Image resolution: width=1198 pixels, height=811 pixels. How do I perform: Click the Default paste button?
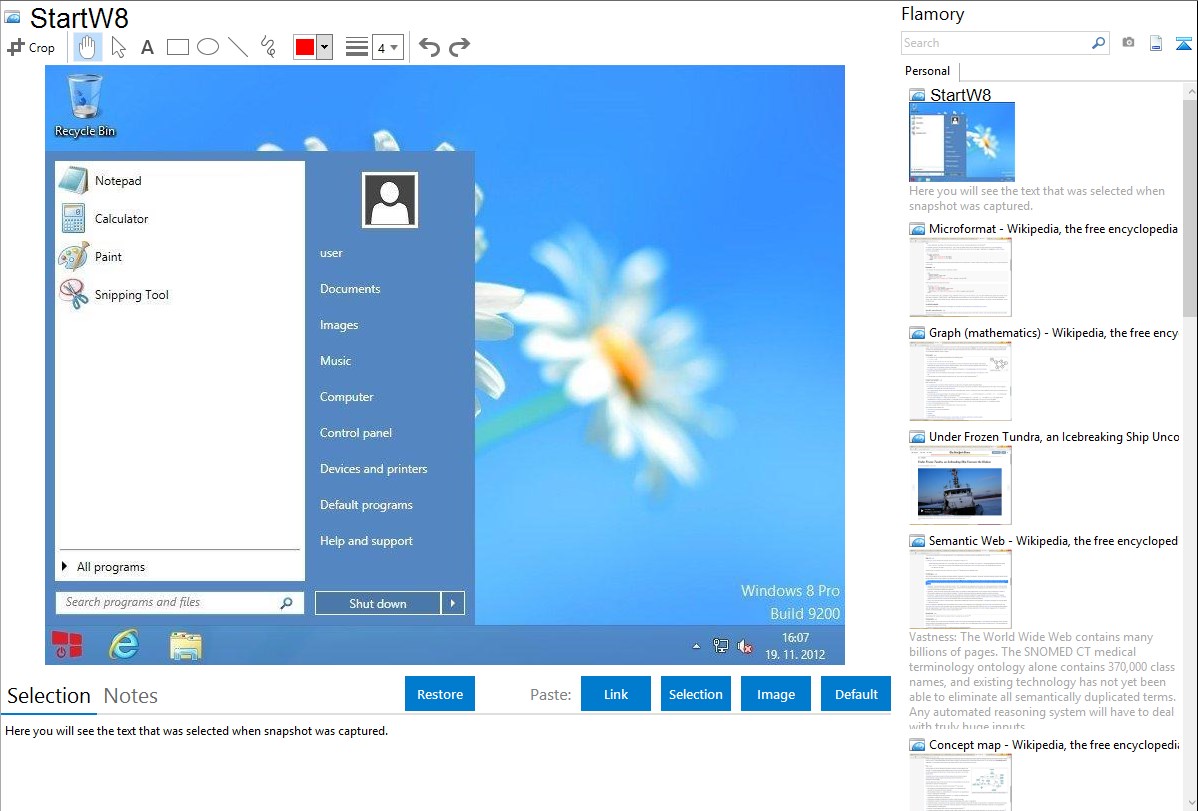[x=856, y=694]
